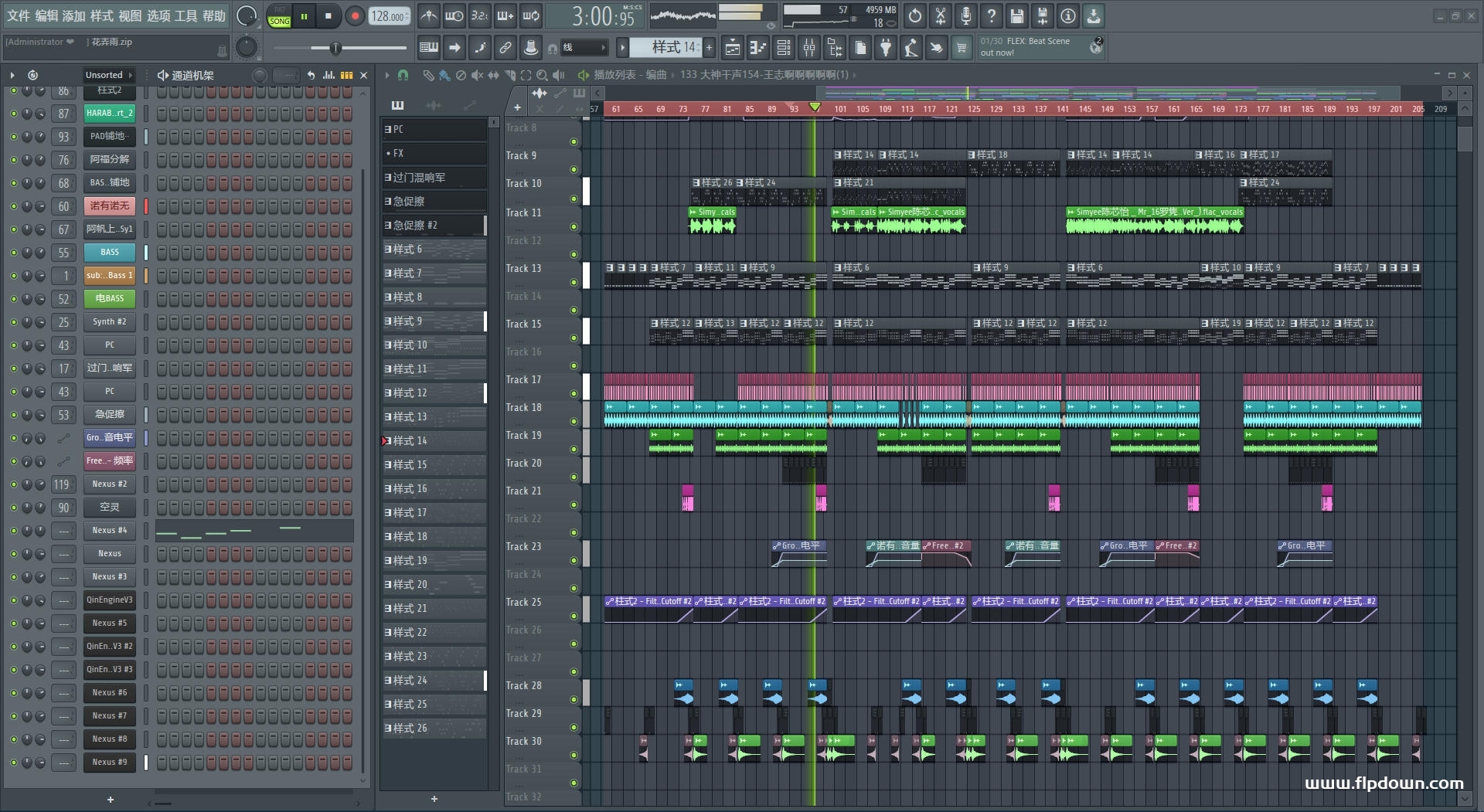Open the Unsorted channel filter dropdown

pyautogui.click(x=108, y=75)
